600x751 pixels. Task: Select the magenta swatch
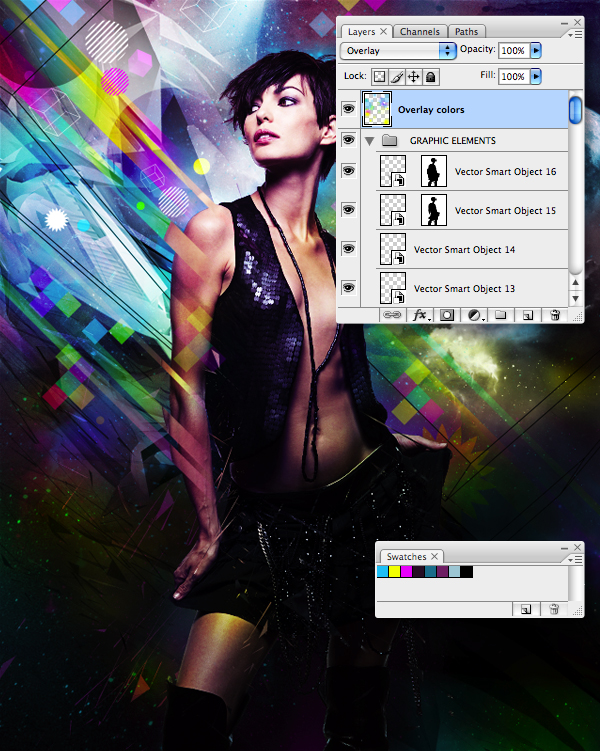click(407, 571)
